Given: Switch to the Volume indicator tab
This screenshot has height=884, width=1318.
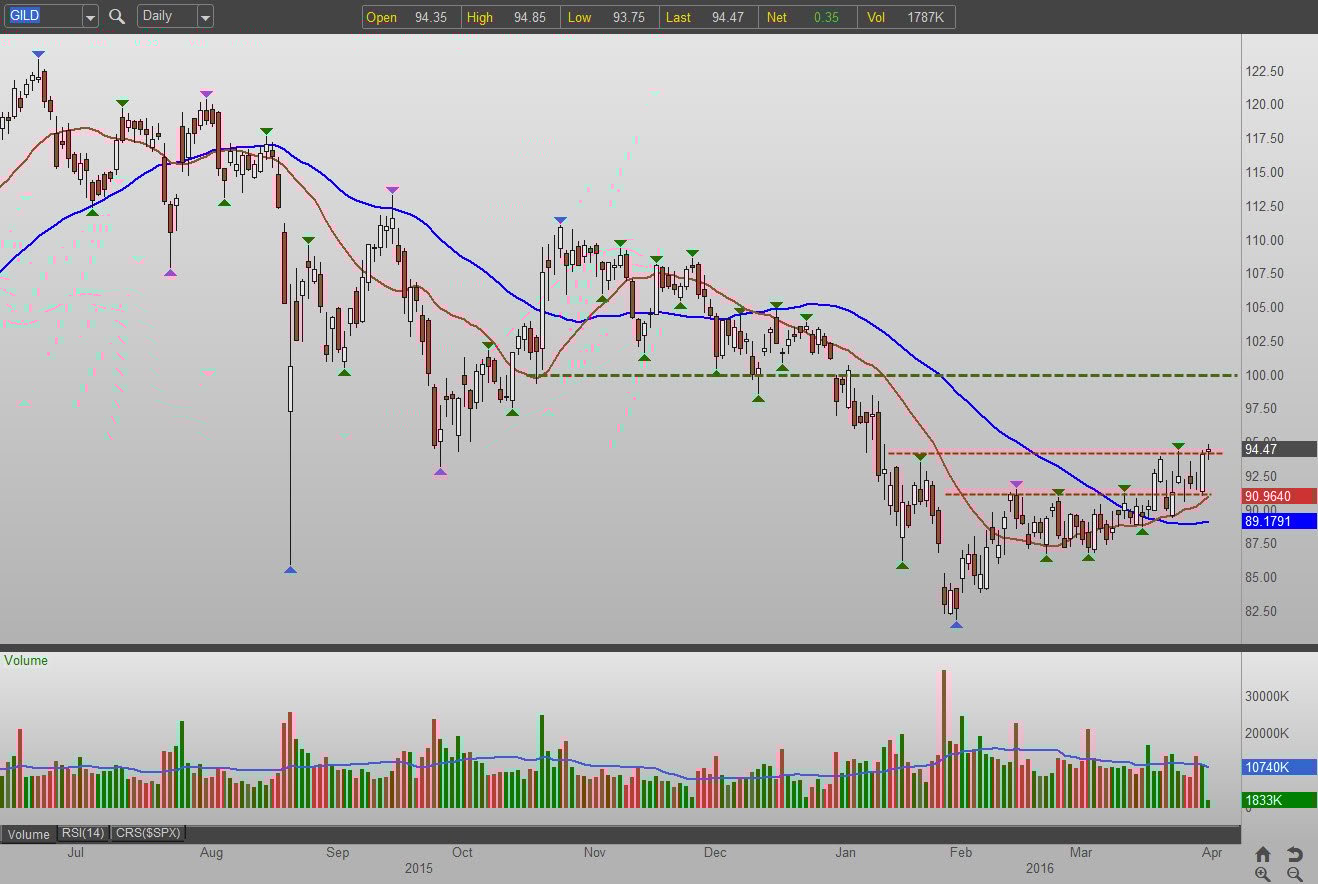Looking at the screenshot, I should tap(29, 834).
